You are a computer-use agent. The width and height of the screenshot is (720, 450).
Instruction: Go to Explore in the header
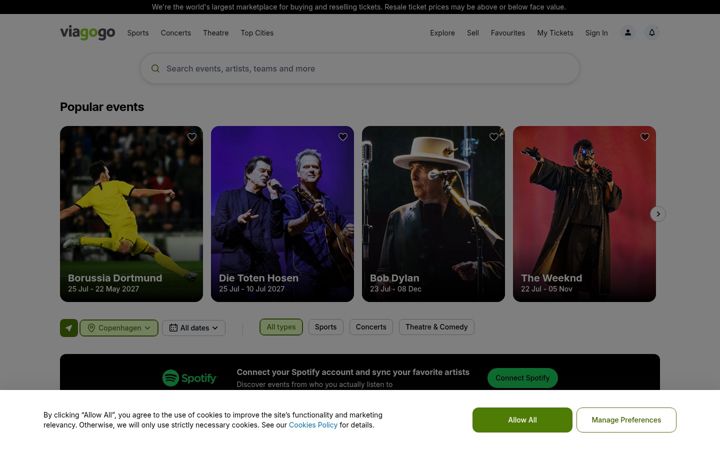(x=442, y=33)
